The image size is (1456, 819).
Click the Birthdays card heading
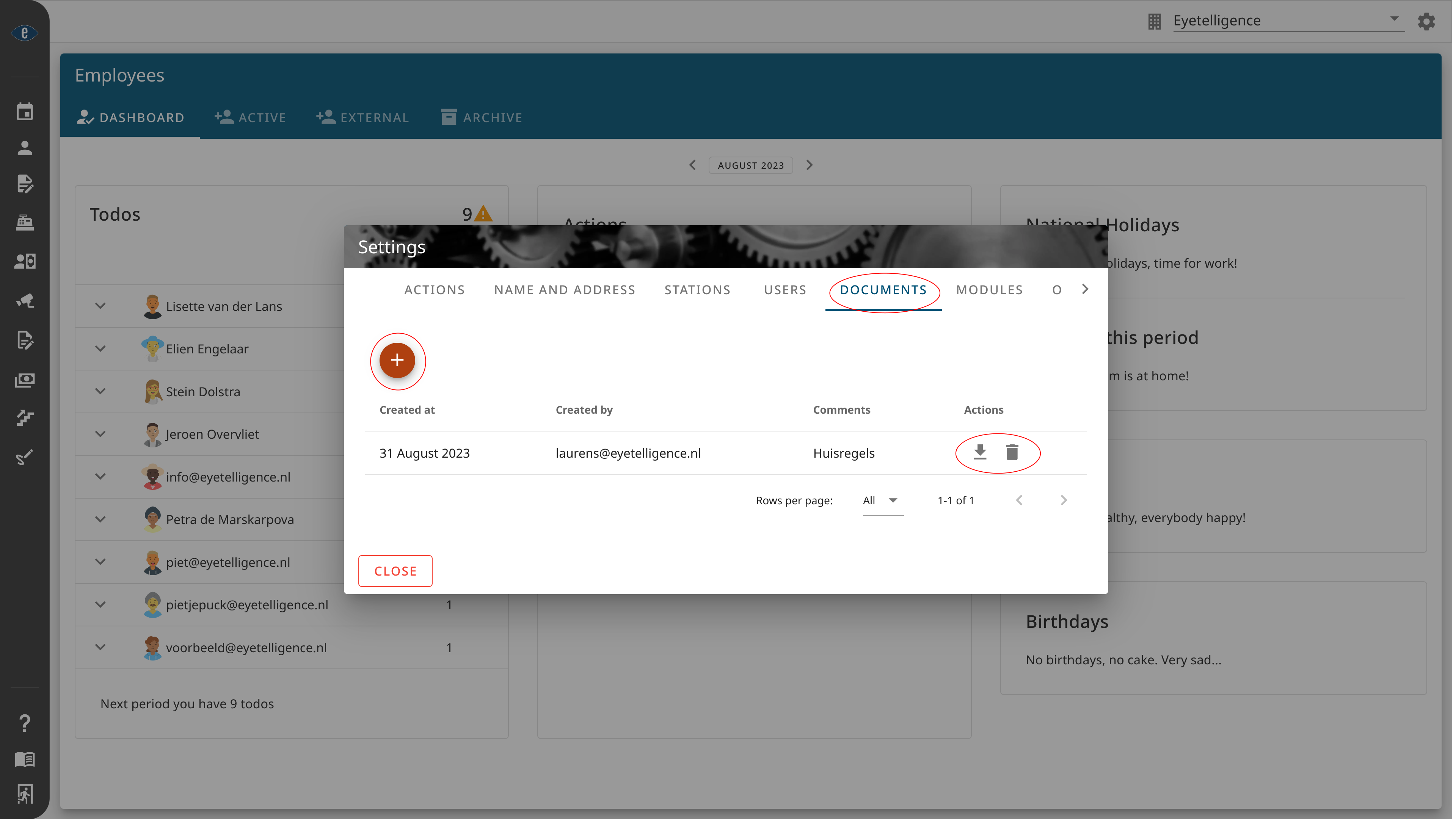pos(1067,622)
